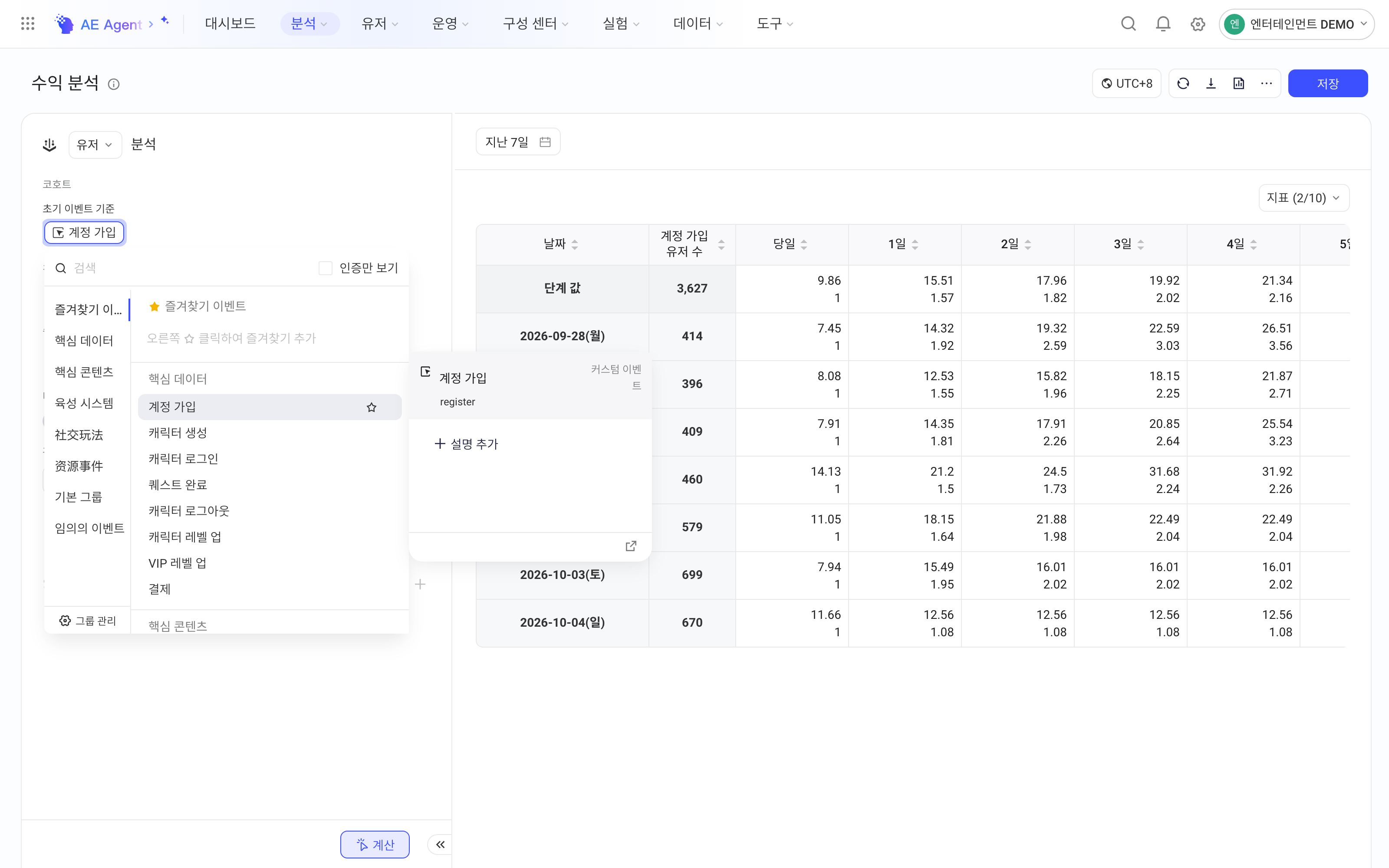
Task: Select 캐릭터 로그아웃 event
Action: 269,511
